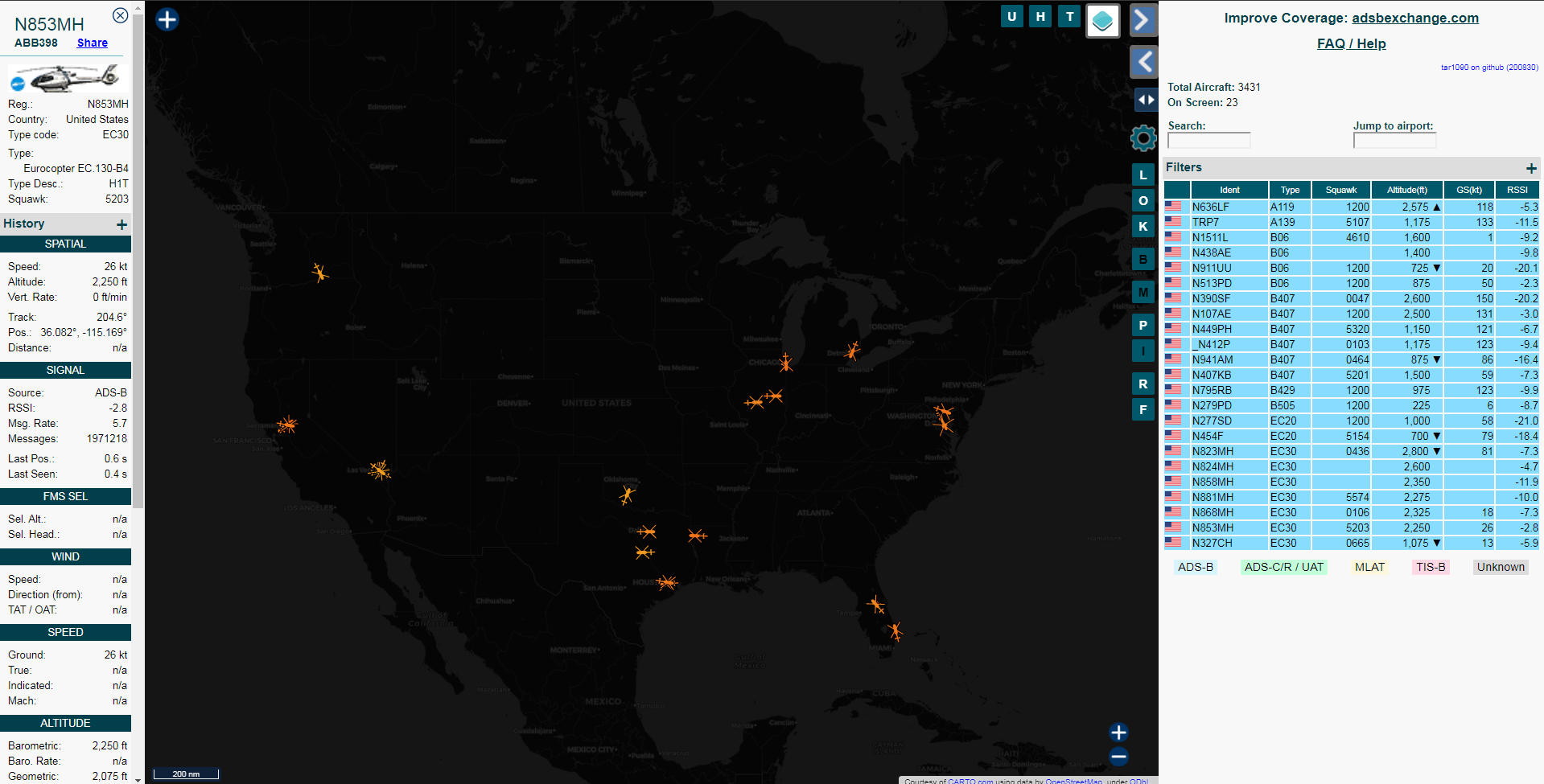
Task: Sort table by GS(kt) column
Action: (x=1469, y=190)
